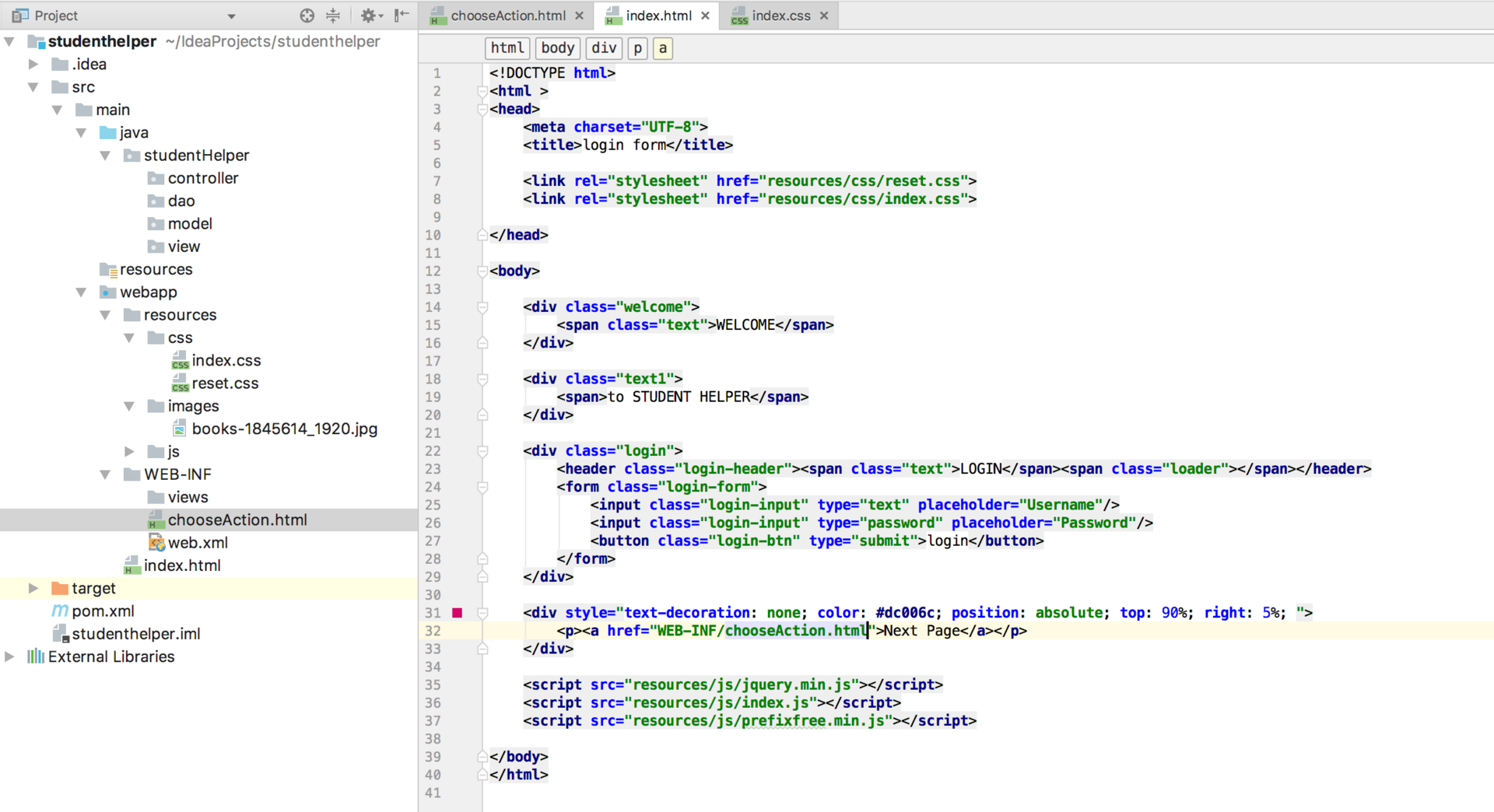
Task: Select the views folder
Action: (188, 497)
